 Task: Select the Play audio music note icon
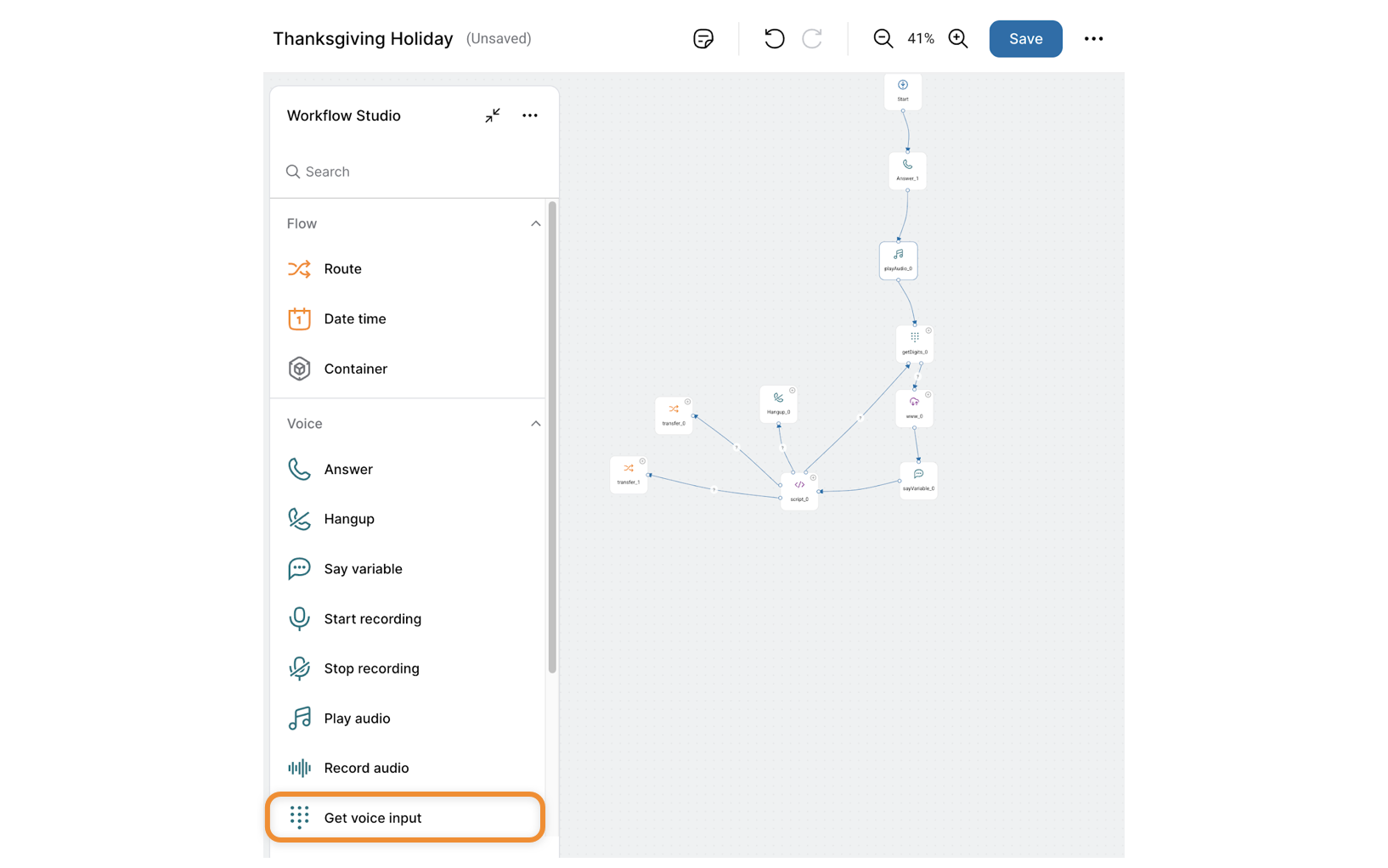pyautogui.click(x=299, y=719)
